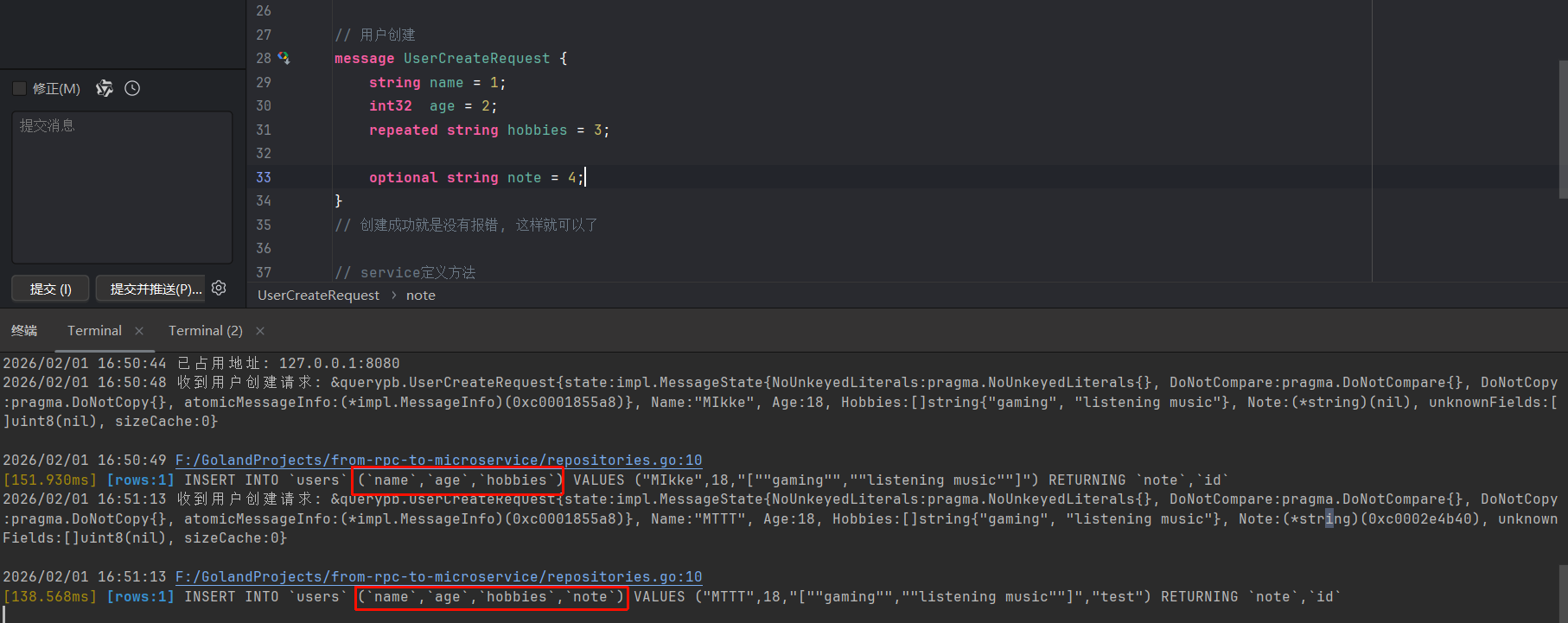Click the AI commit message generator icon

pos(105,88)
